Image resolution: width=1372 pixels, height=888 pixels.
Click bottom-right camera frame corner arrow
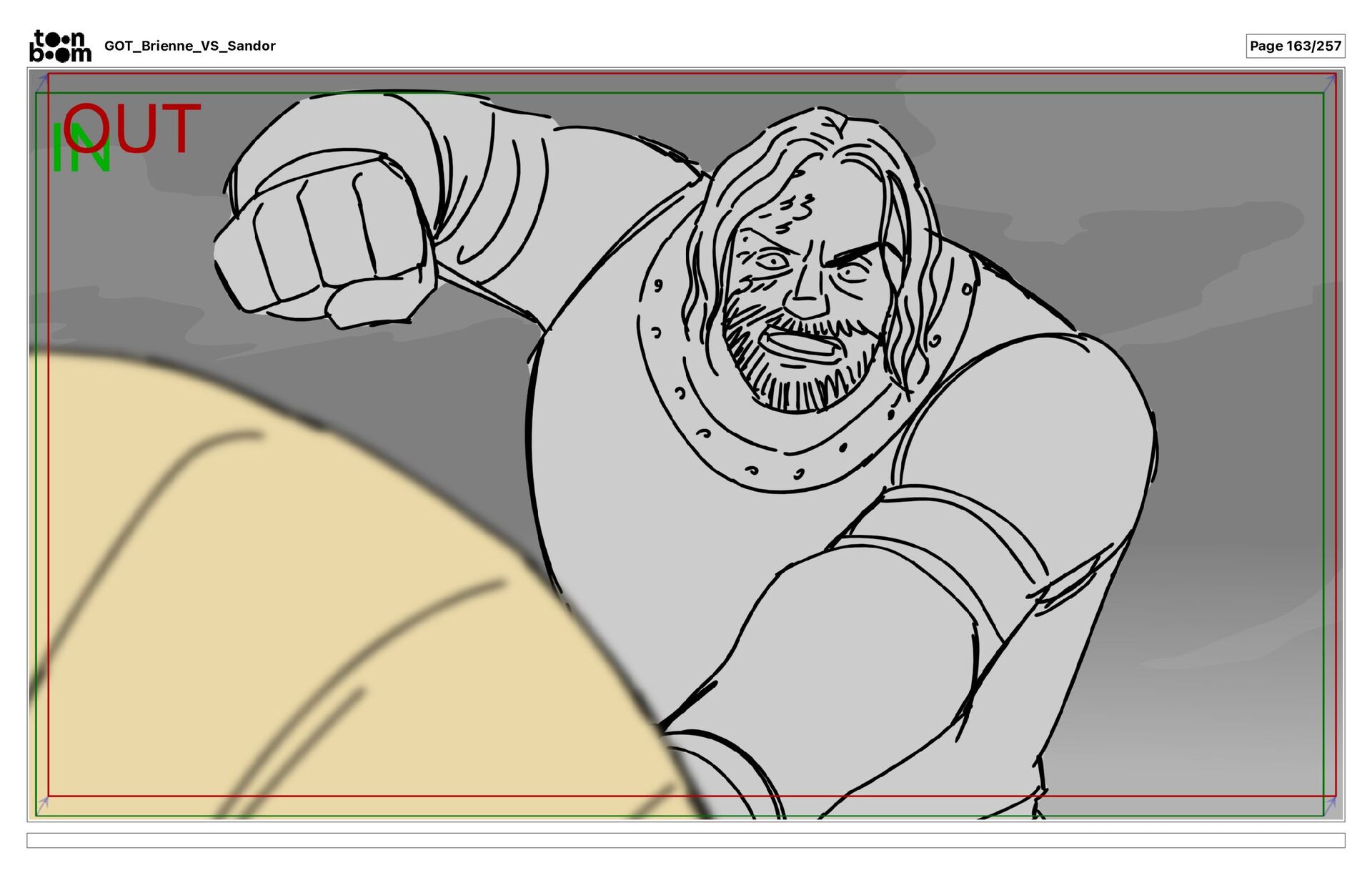pyautogui.click(x=1330, y=806)
